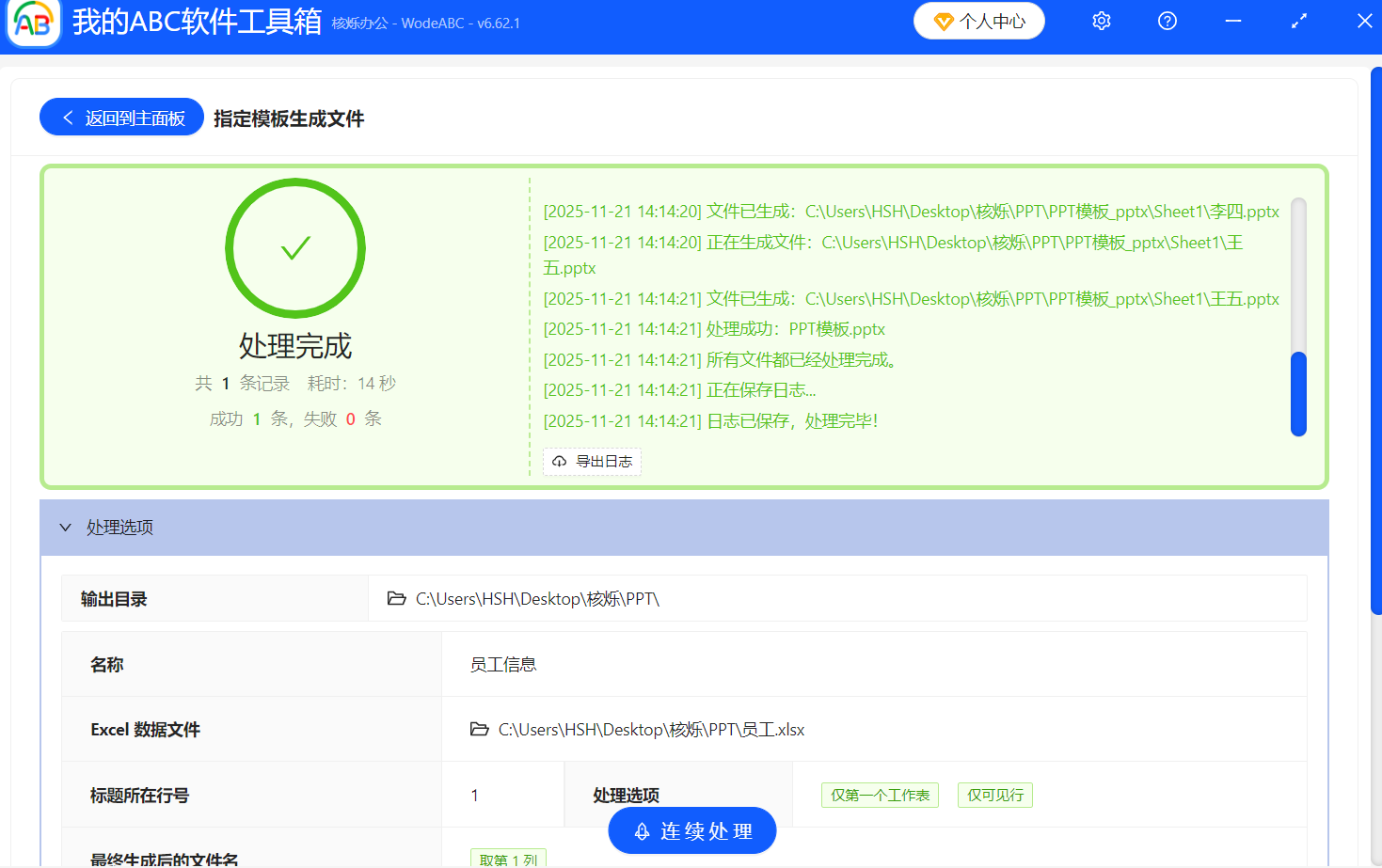Open the 个人中心 menu
1382x868 pixels.
[x=978, y=19]
